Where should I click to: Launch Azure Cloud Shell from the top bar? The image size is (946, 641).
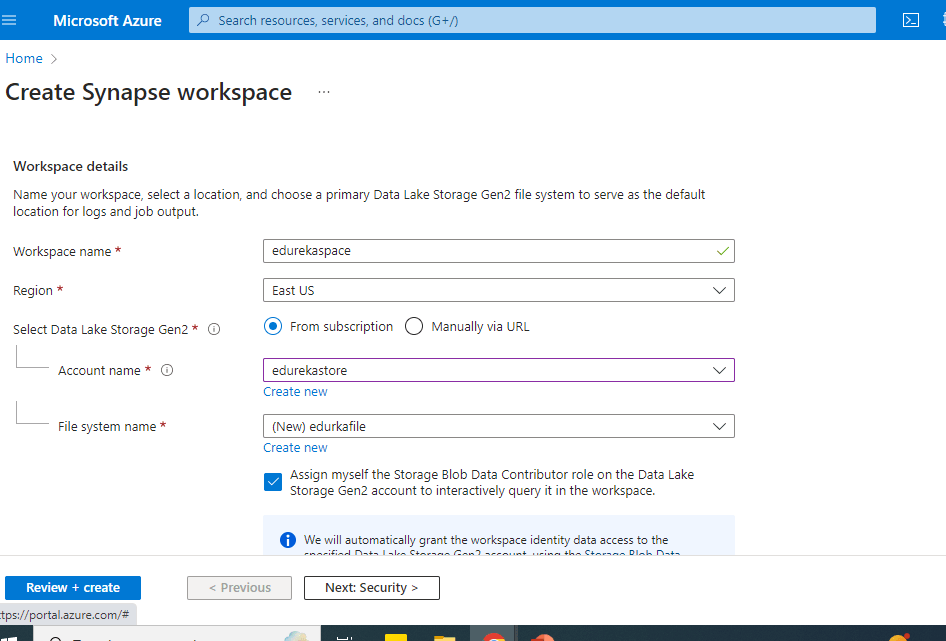tap(911, 19)
